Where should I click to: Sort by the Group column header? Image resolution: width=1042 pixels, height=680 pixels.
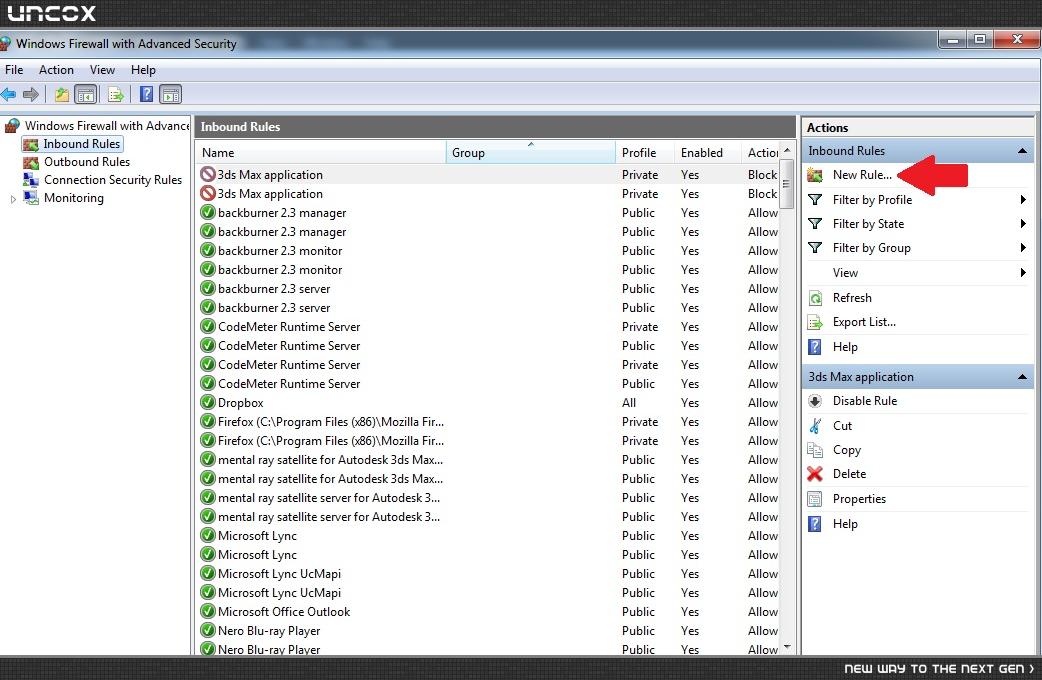[530, 153]
